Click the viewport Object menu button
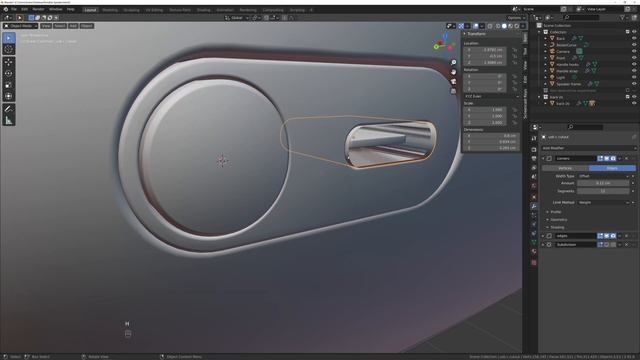Image resolution: width=640 pixels, height=360 pixels. point(87,26)
